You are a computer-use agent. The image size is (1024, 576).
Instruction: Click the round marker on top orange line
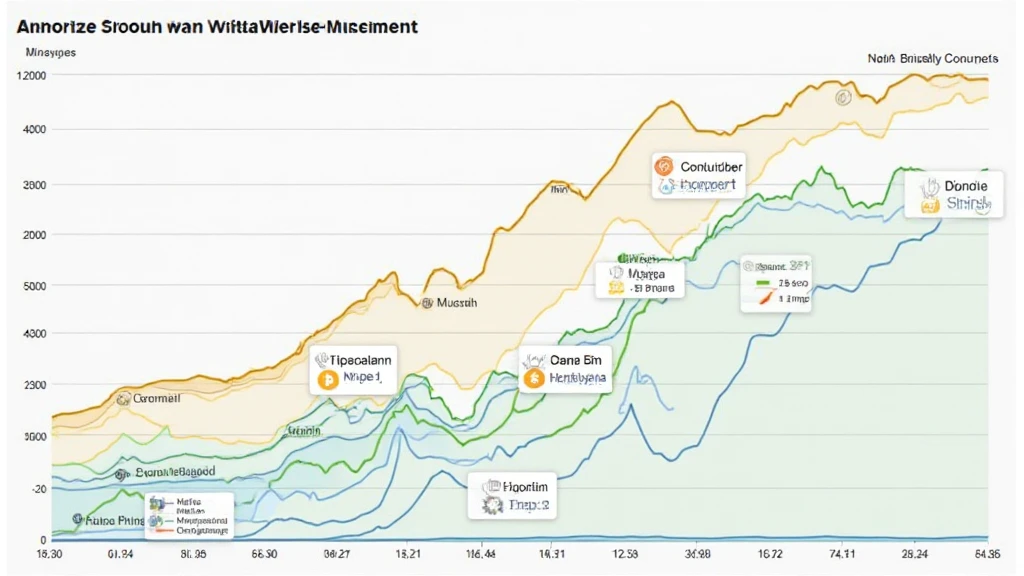[842, 98]
